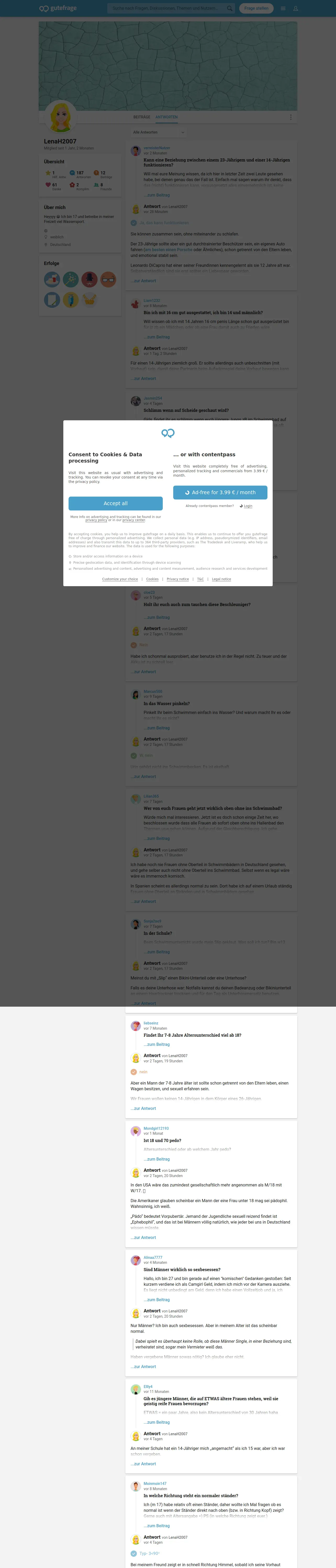Open zum Beitrag link under Mondgirl12193's question
Image resolution: width=336 pixels, height=1568 pixels.
pyautogui.click(x=157, y=1159)
